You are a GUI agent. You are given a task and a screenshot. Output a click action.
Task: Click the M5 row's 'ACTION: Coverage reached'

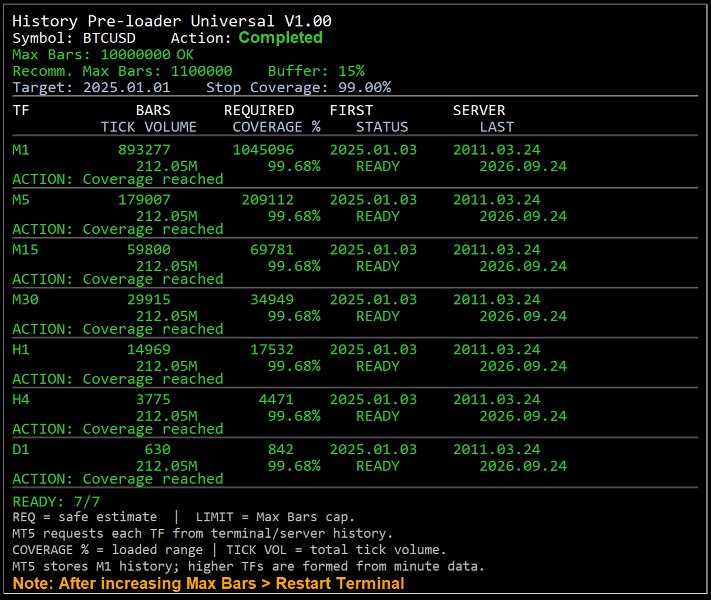[x=118, y=229]
